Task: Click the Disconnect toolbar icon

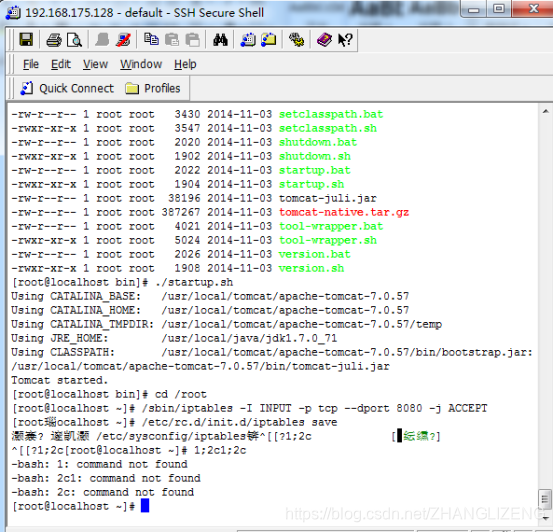Action: click(x=123, y=40)
